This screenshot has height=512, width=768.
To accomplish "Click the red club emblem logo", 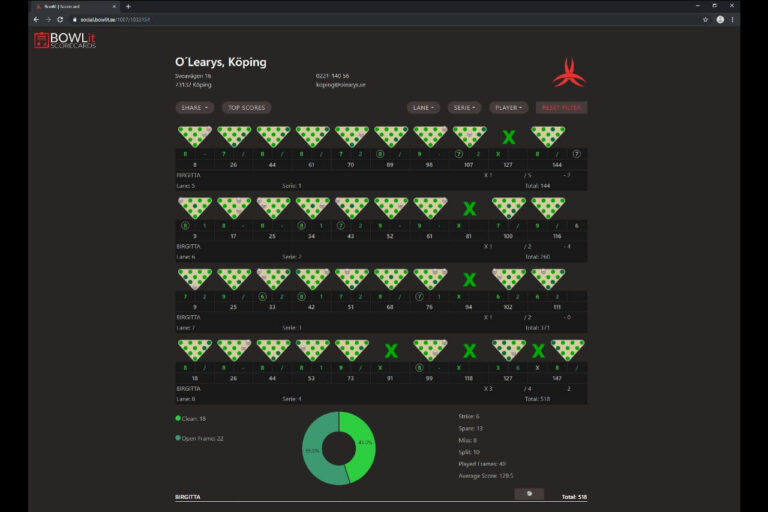I will [x=569, y=71].
